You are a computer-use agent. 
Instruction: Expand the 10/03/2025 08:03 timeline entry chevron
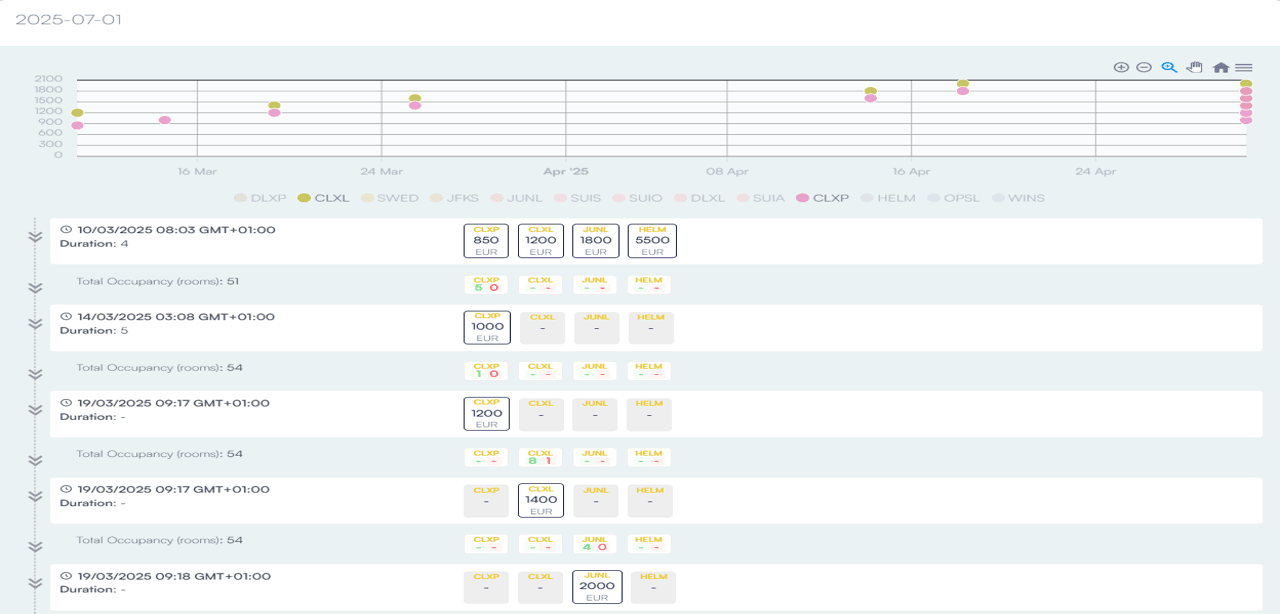[35, 238]
